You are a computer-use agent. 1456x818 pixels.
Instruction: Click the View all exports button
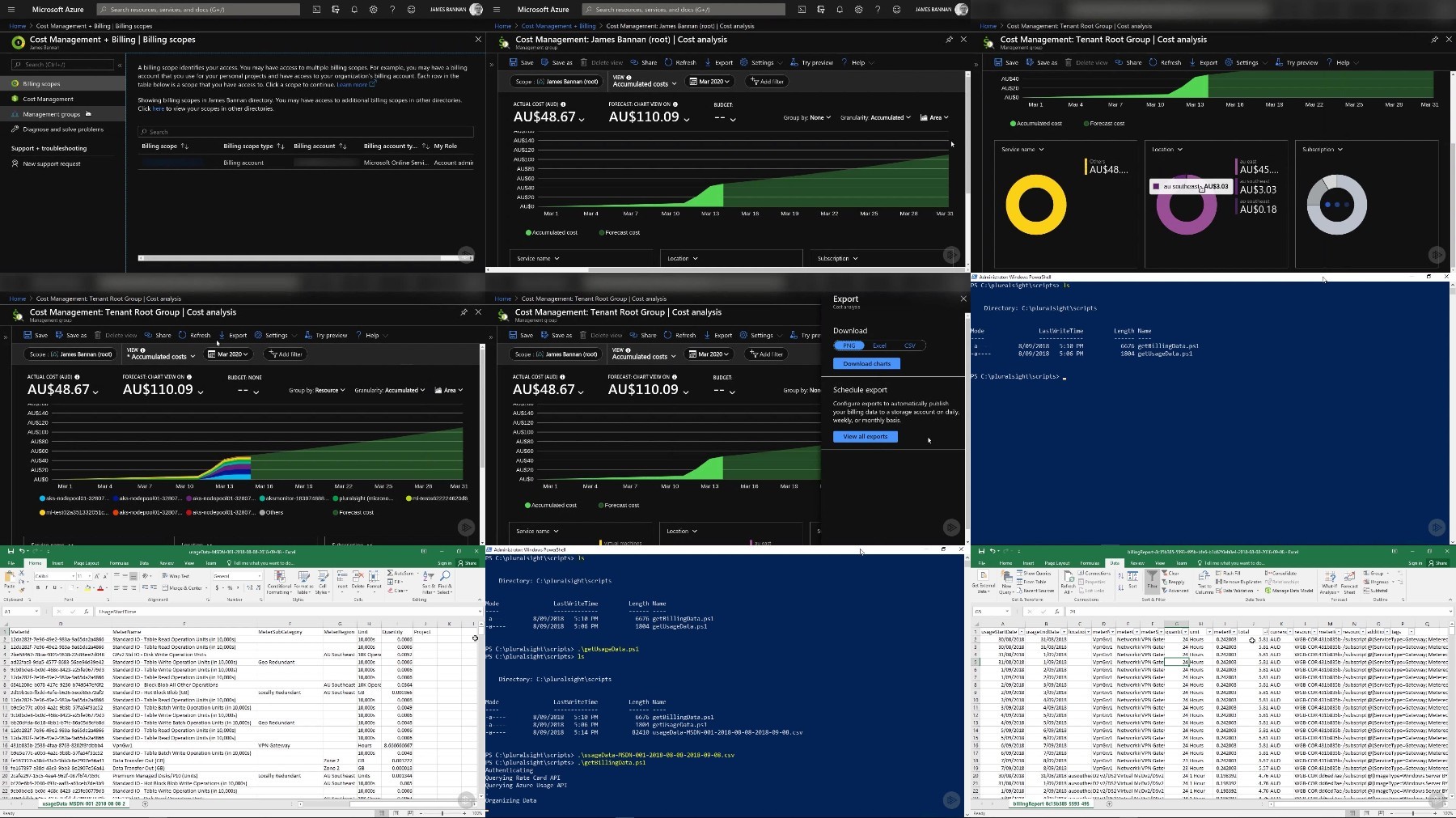[866, 437]
